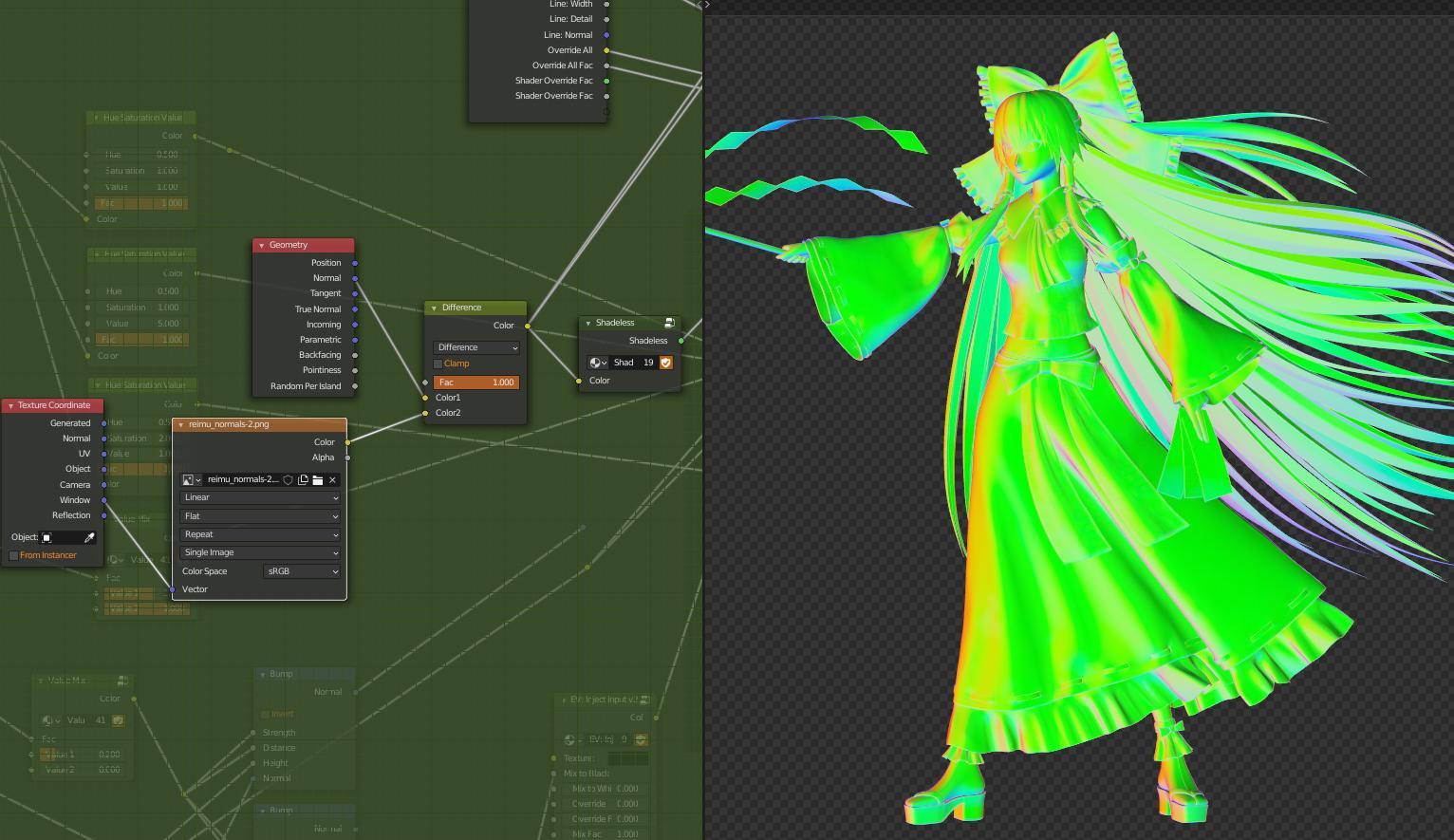1454x840 pixels.
Task: Click the Random Per Island output socket
Action: pos(355,386)
